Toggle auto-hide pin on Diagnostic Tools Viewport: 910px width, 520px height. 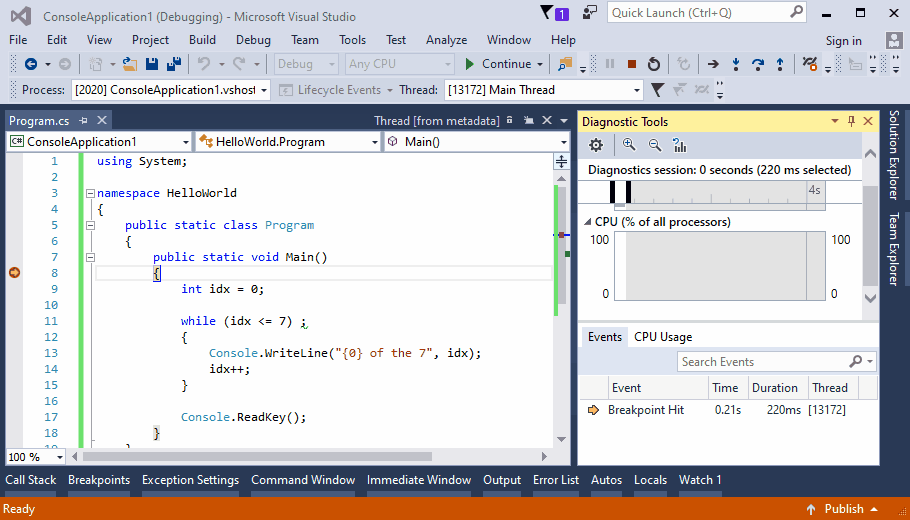click(851, 121)
